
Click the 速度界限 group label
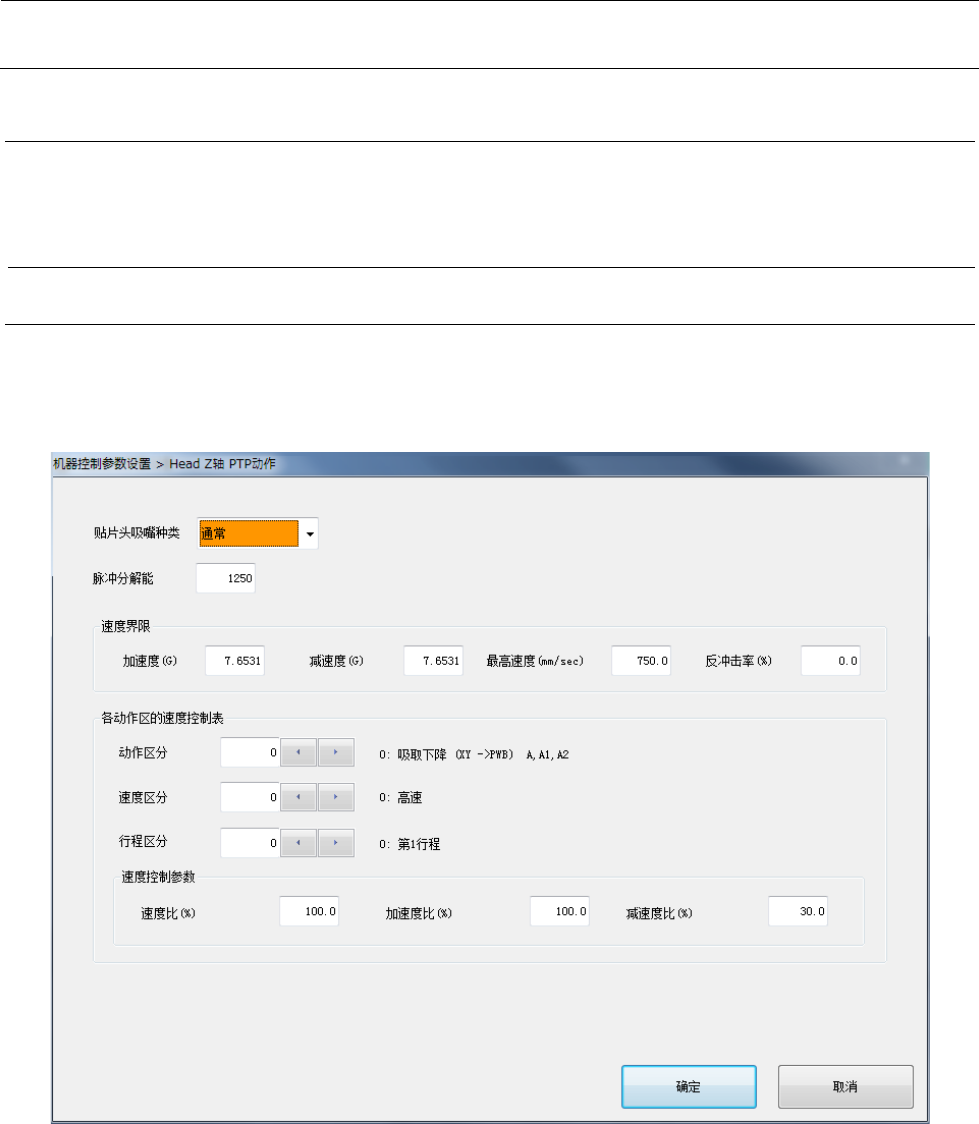coord(125,627)
